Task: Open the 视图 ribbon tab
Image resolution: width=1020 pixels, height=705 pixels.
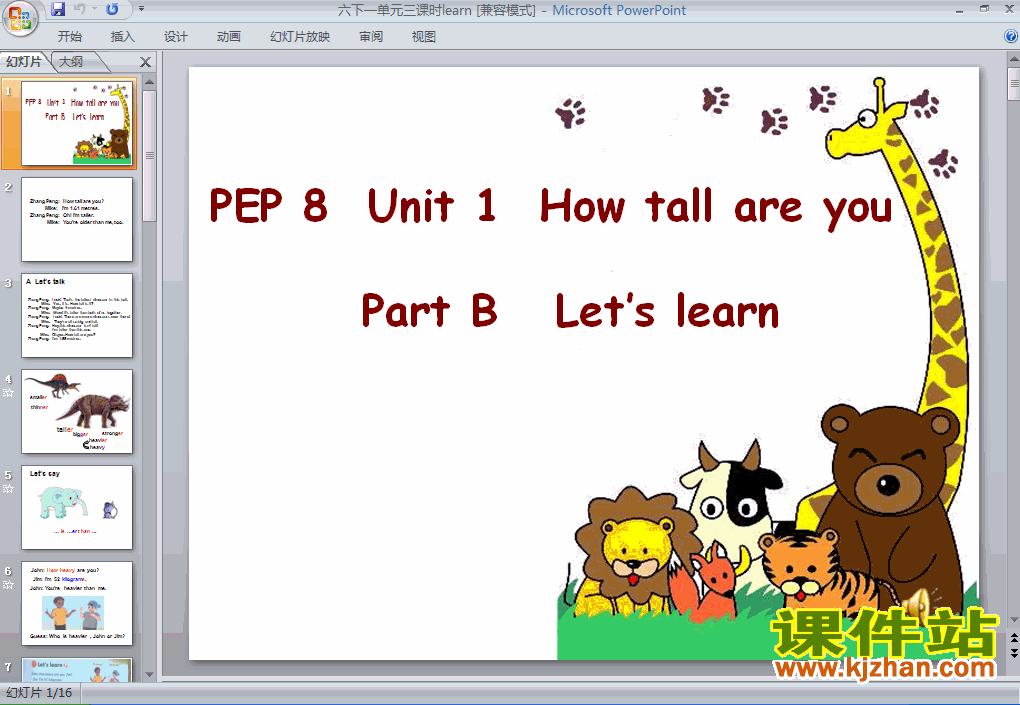Action: tap(423, 36)
